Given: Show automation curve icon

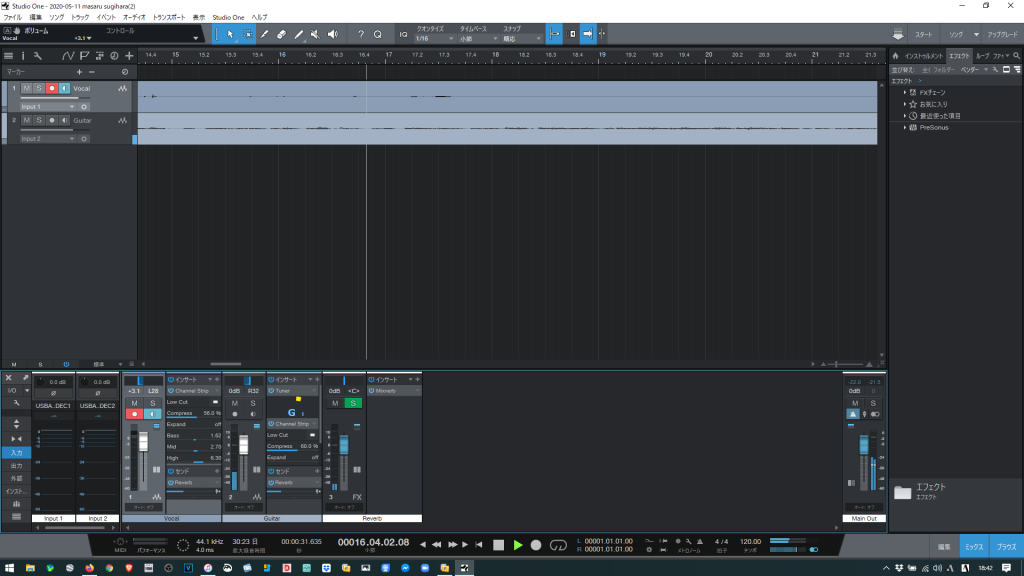Looking at the screenshot, I should click(68, 56).
